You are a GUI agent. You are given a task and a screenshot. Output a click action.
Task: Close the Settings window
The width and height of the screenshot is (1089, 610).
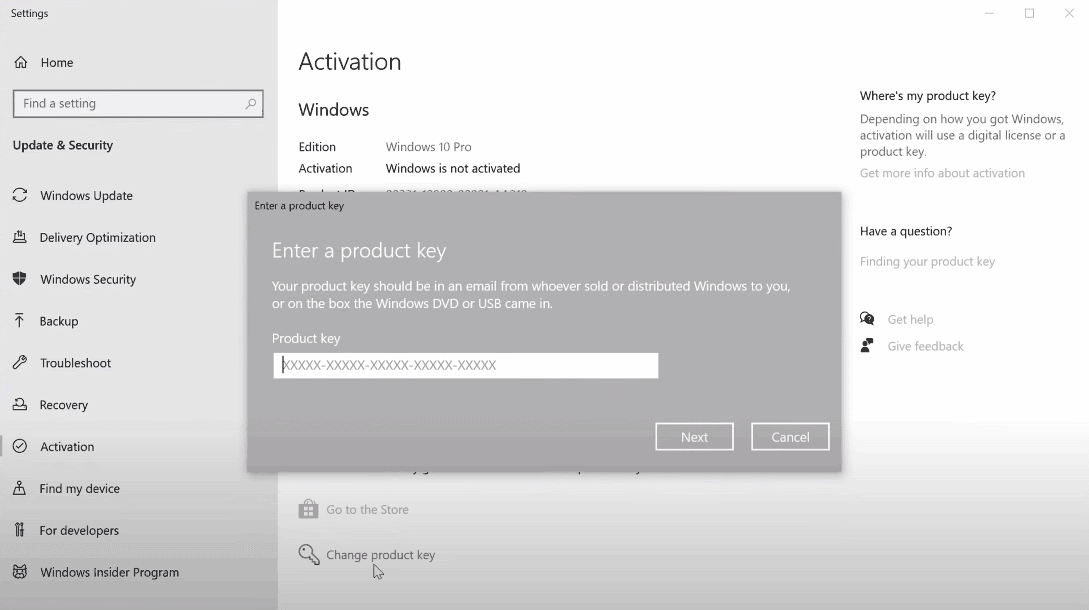(1070, 13)
